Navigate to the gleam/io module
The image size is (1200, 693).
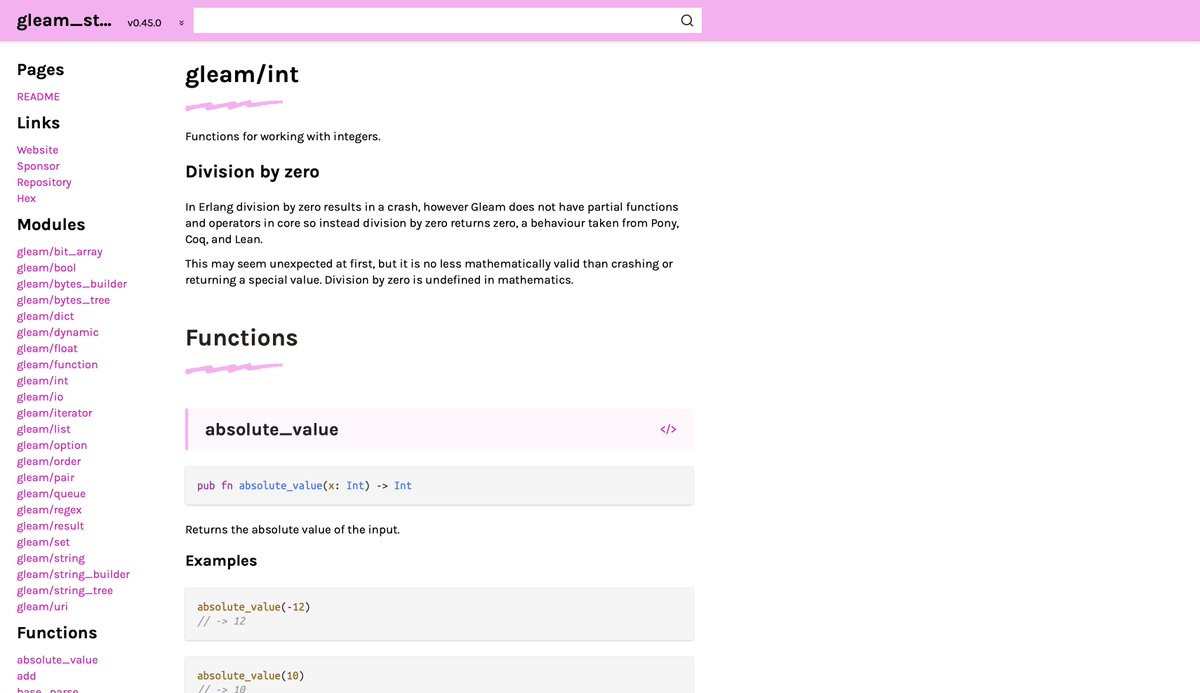point(40,397)
